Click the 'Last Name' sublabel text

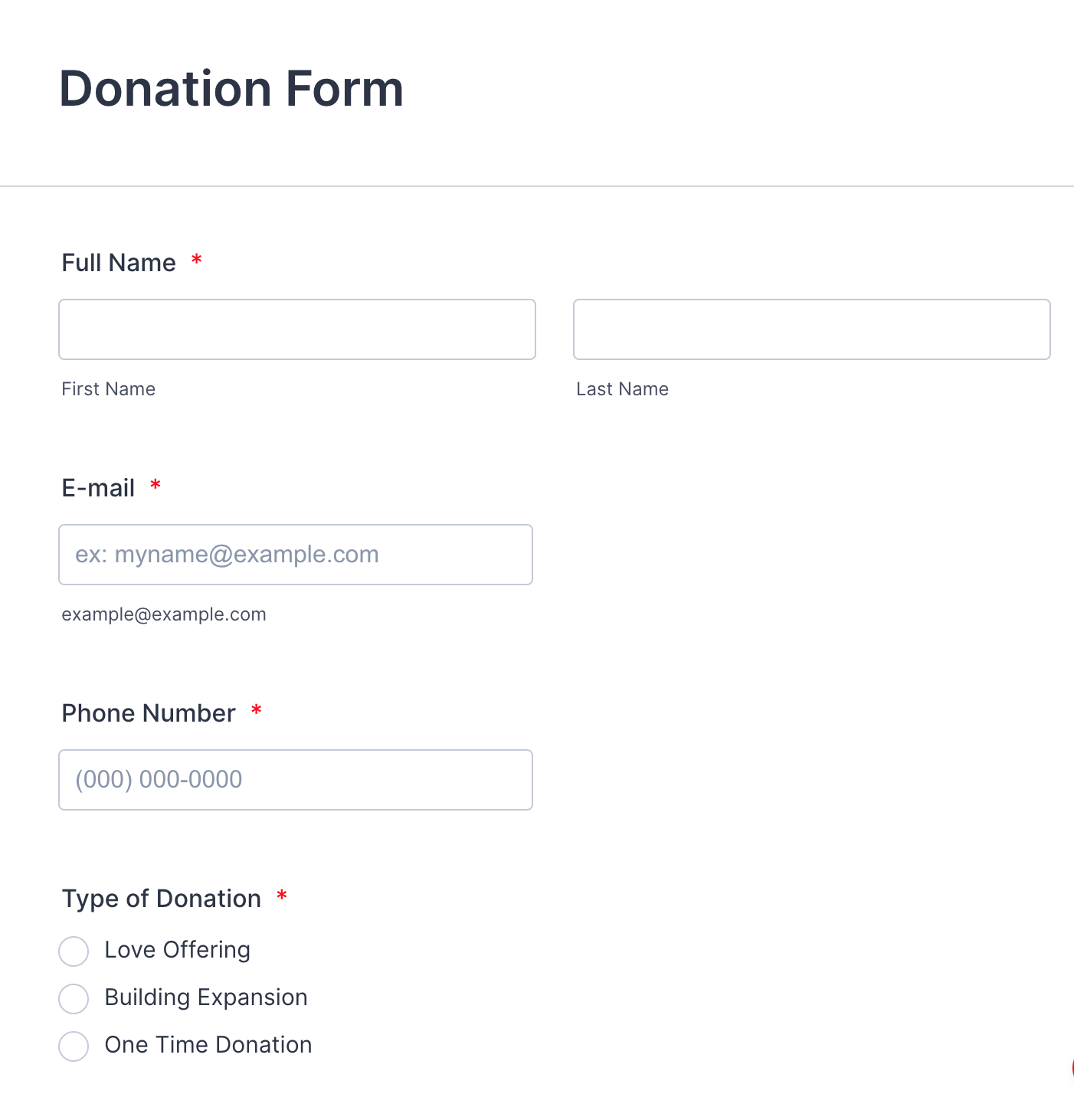point(622,389)
